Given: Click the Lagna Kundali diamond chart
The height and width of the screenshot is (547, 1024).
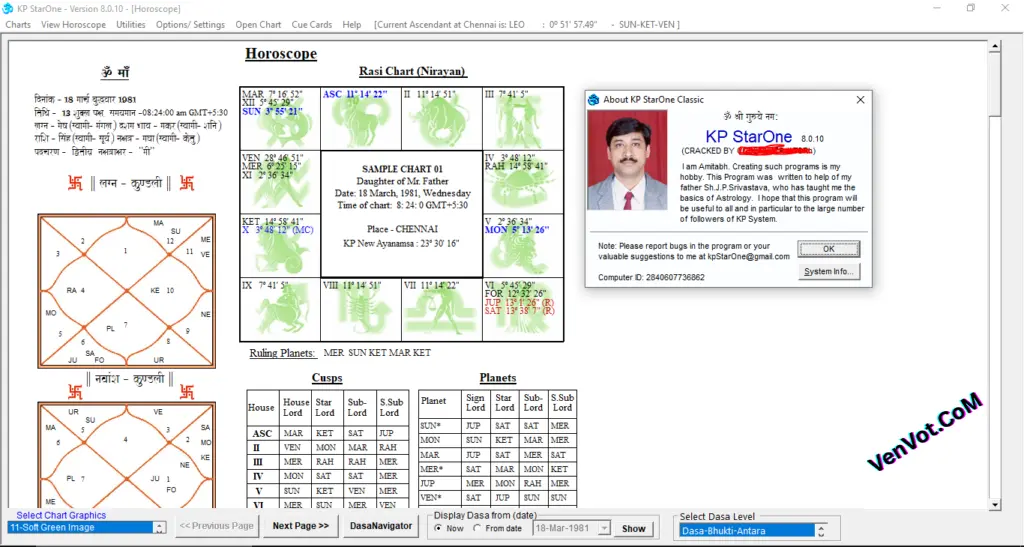Looking at the screenshot, I should (x=127, y=291).
